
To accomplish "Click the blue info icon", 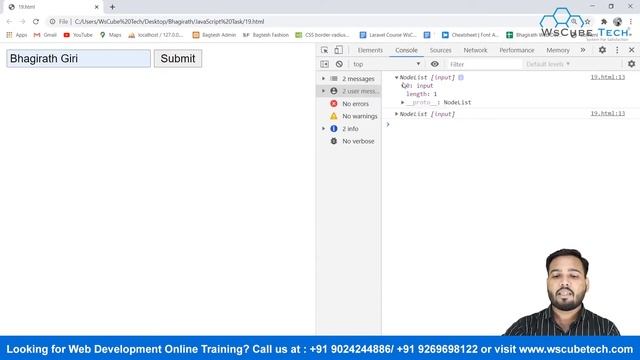I will pyautogui.click(x=334, y=129).
